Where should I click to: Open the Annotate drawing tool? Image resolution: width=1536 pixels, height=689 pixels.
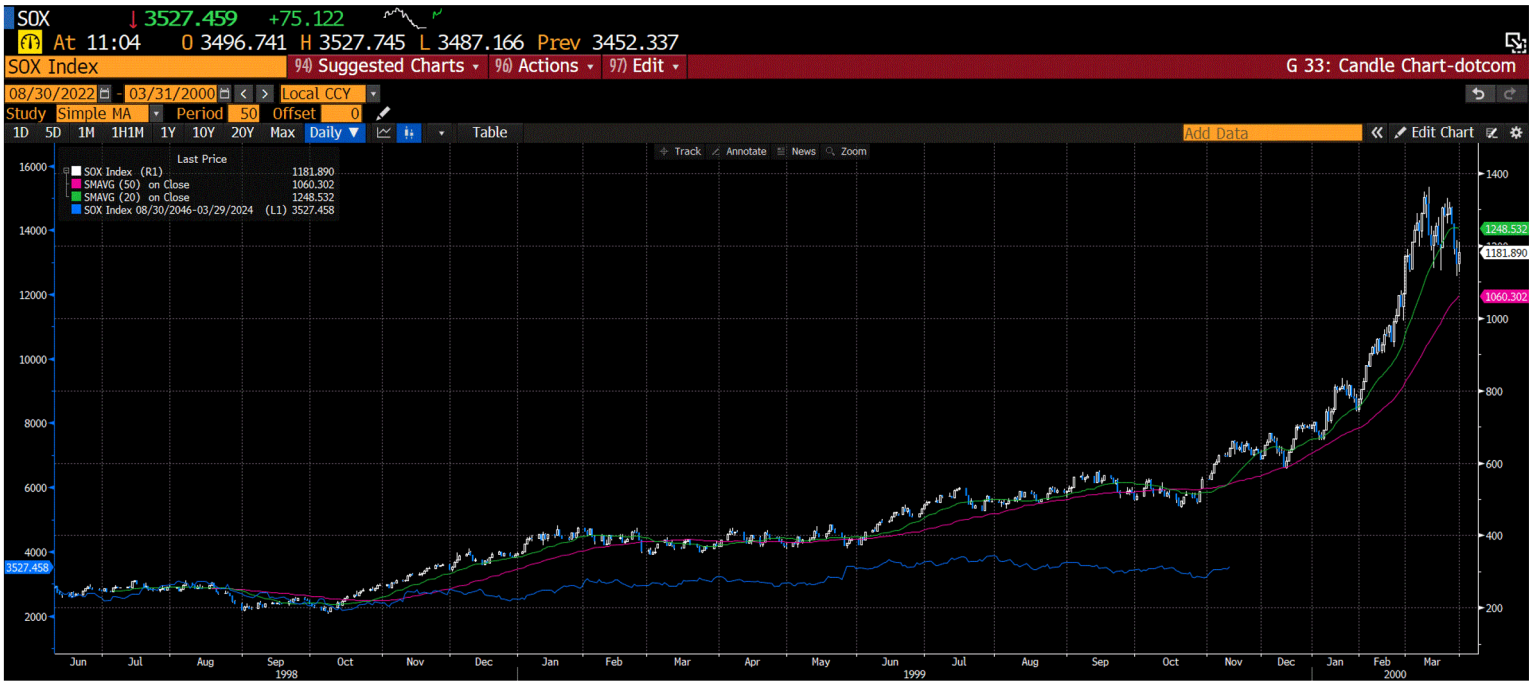click(x=740, y=151)
